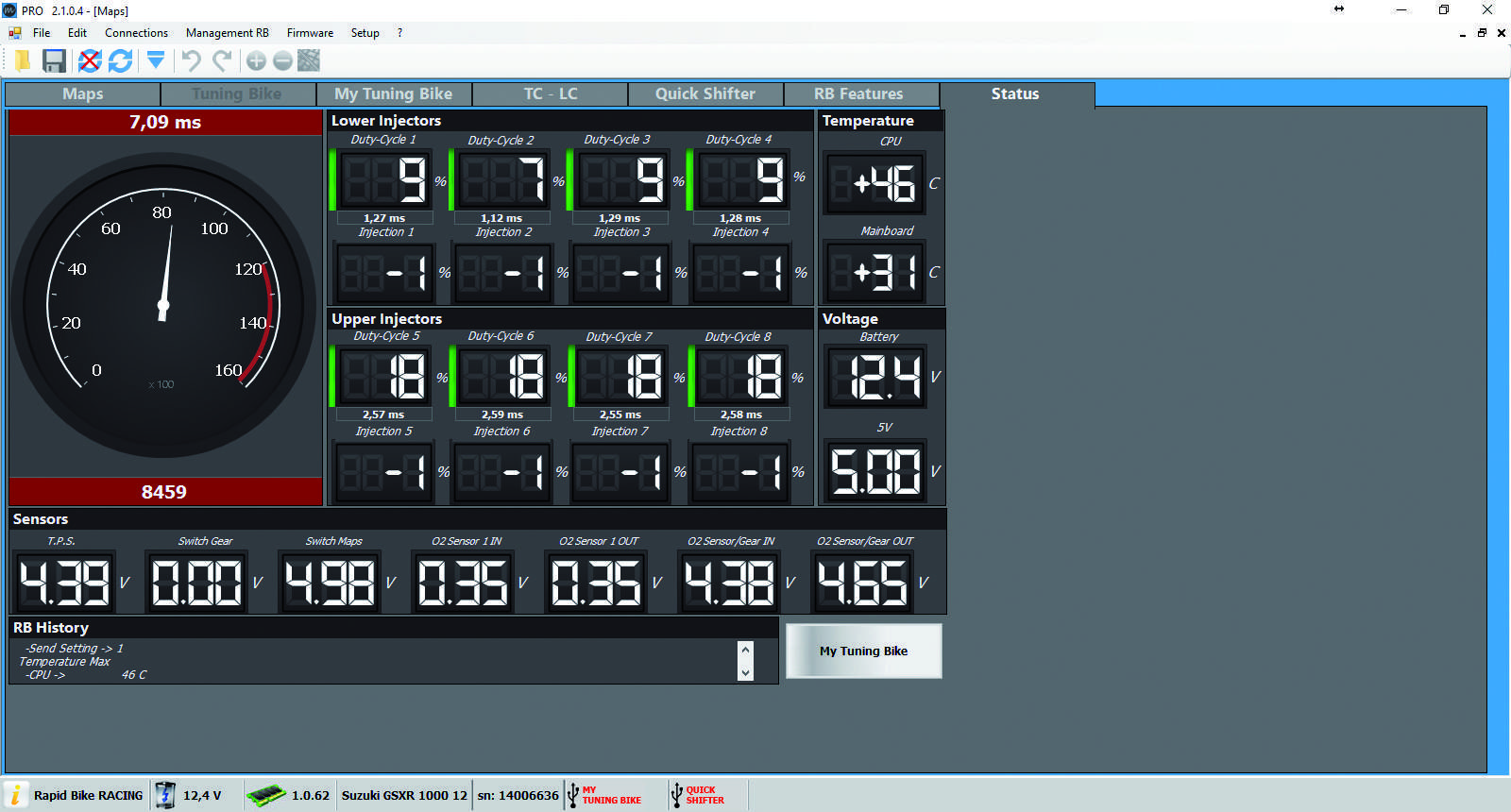Screen dimensions: 1511x812
Task: Open the Firmware menu
Action: coord(310,33)
